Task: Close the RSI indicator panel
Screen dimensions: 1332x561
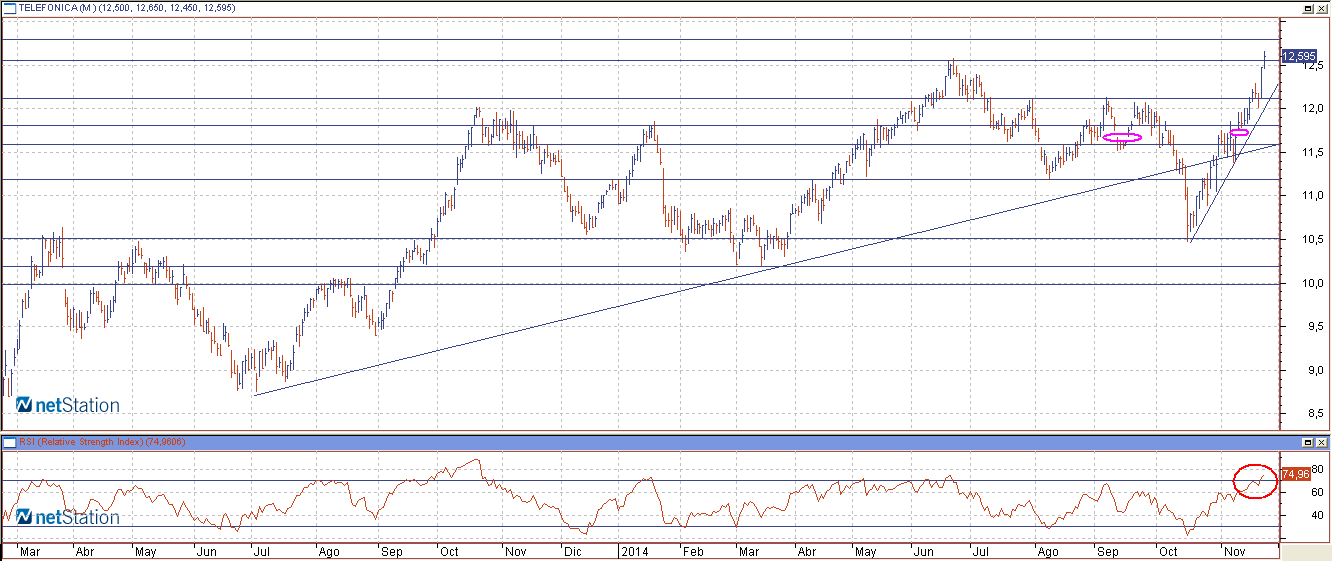Action: pyautogui.click(x=1321, y=441)
